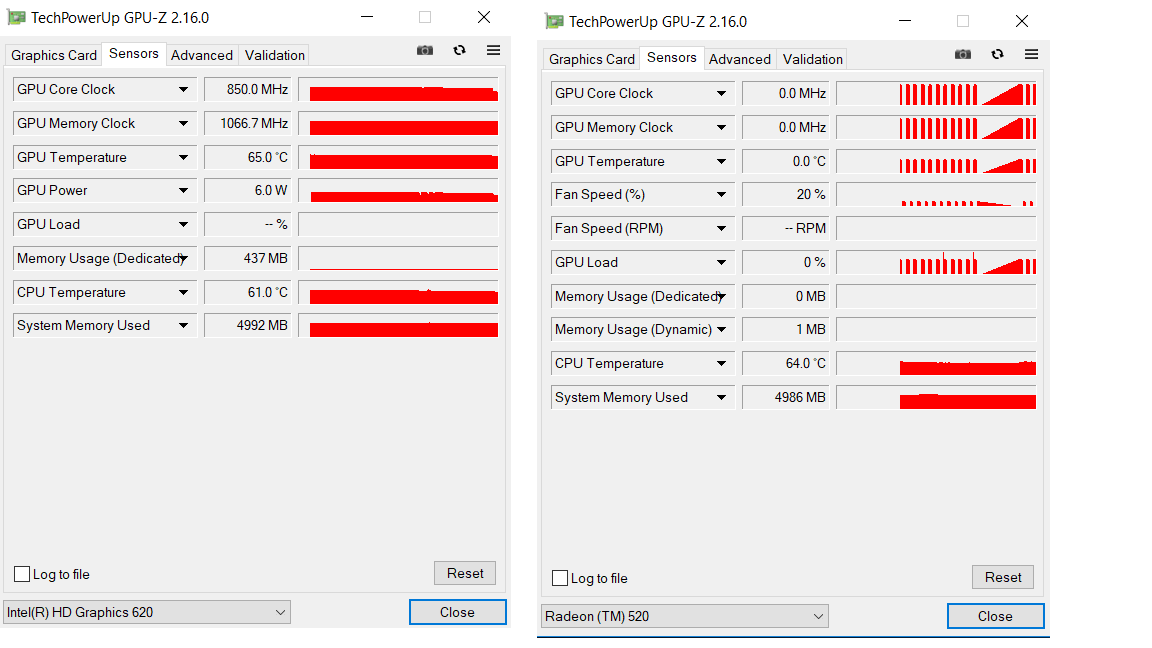Click the refresh icon in right GPU-Z window
Image resolution: width=1152 pixels, height=648 pixels.
[997, 54]
